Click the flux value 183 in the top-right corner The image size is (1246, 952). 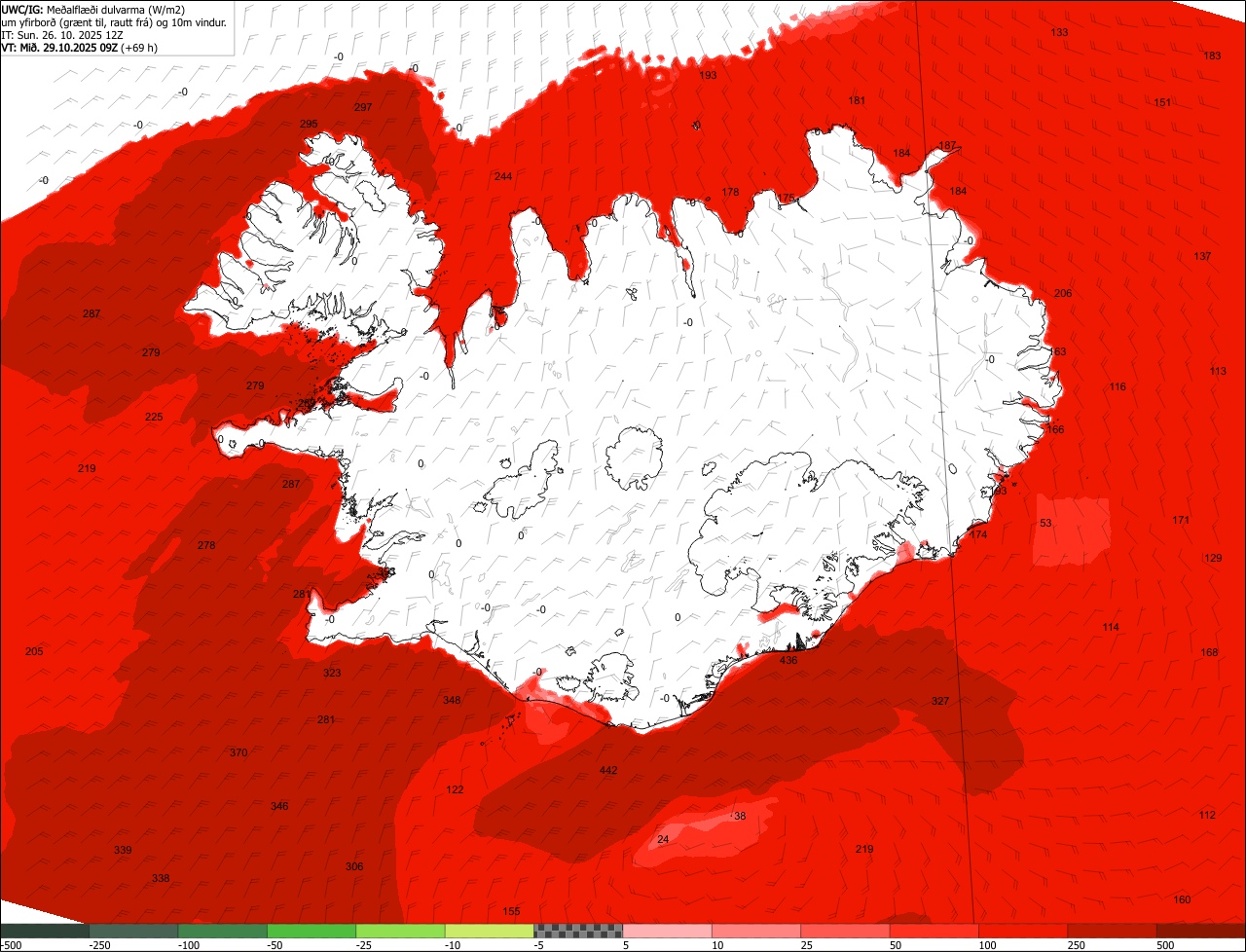pos(1212,56)
